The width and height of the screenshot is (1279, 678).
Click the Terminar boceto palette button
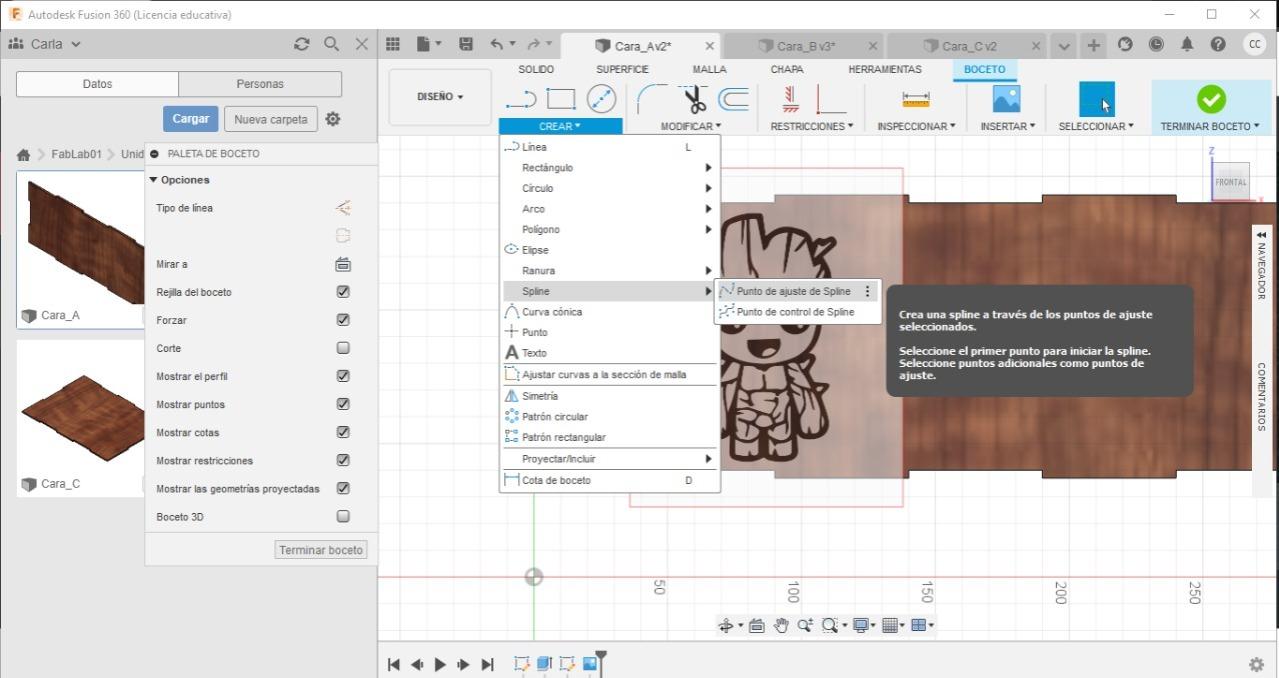coord(321,550)
